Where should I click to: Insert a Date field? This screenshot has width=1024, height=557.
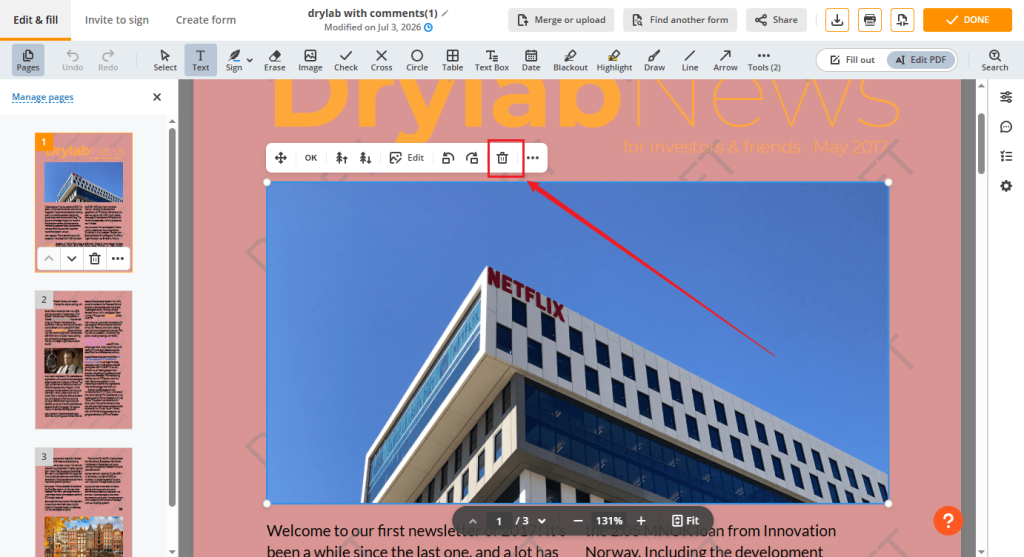pyautogui.click(x=531, y=59)
